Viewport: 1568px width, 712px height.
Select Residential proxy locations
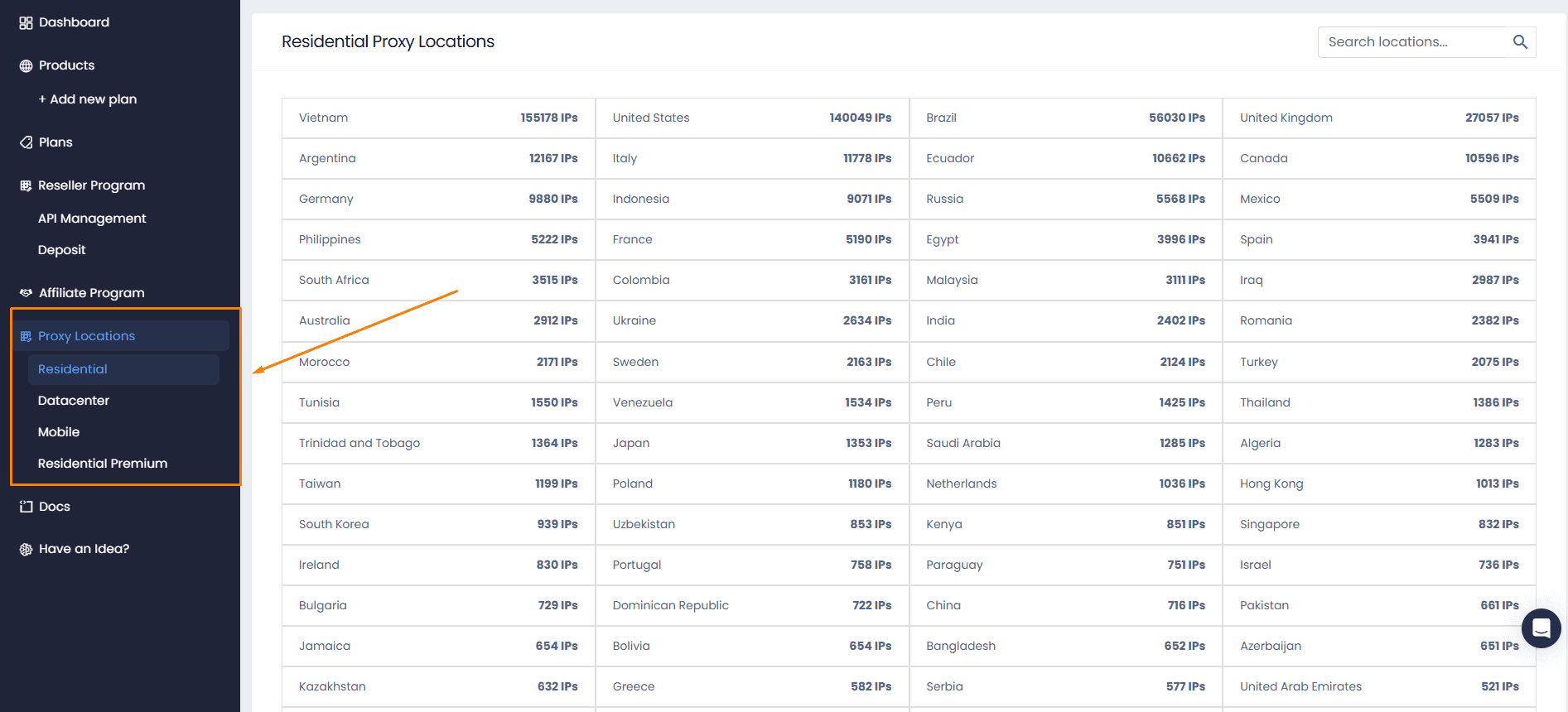coord(123,369)
